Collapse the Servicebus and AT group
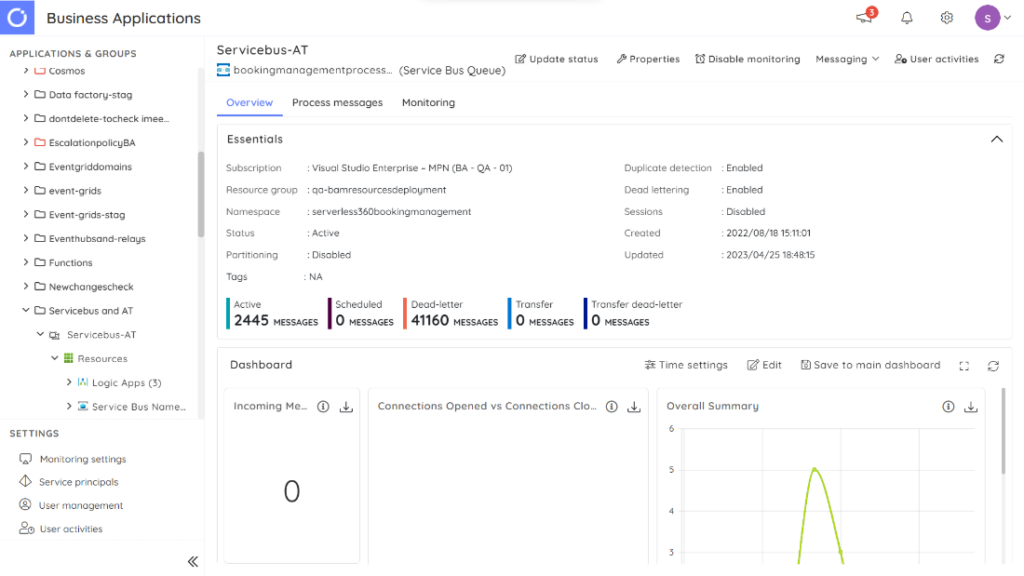This screenshot has height=576, width=1024. (25, 310)
